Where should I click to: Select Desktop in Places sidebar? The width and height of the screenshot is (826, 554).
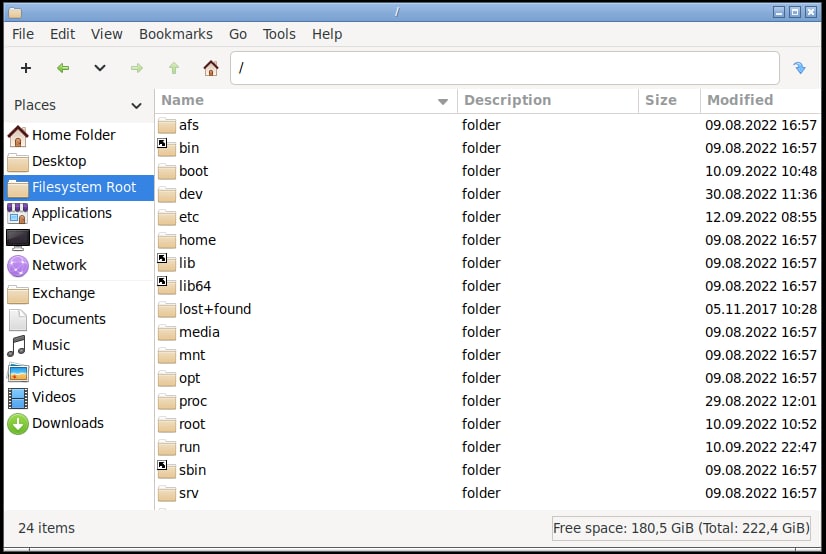[x=79, y=161]
